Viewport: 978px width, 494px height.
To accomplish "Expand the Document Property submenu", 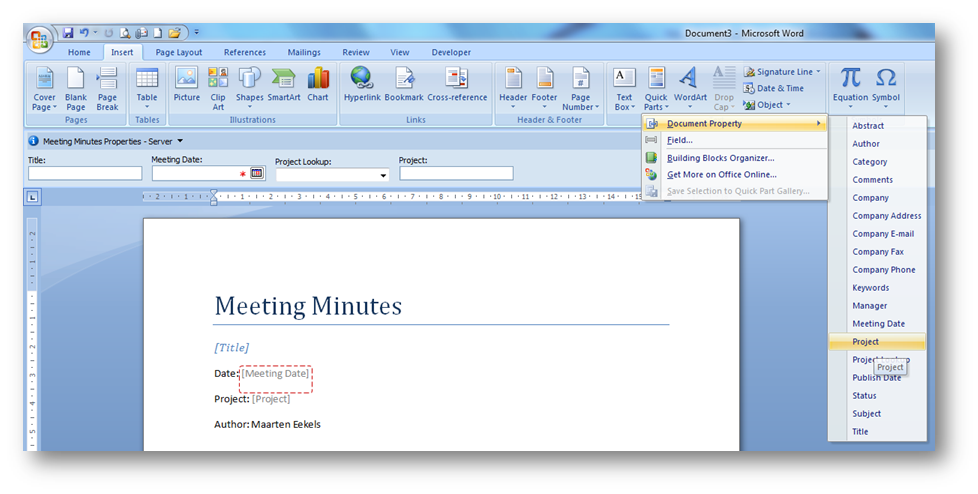I will click(x=735, y=124).
